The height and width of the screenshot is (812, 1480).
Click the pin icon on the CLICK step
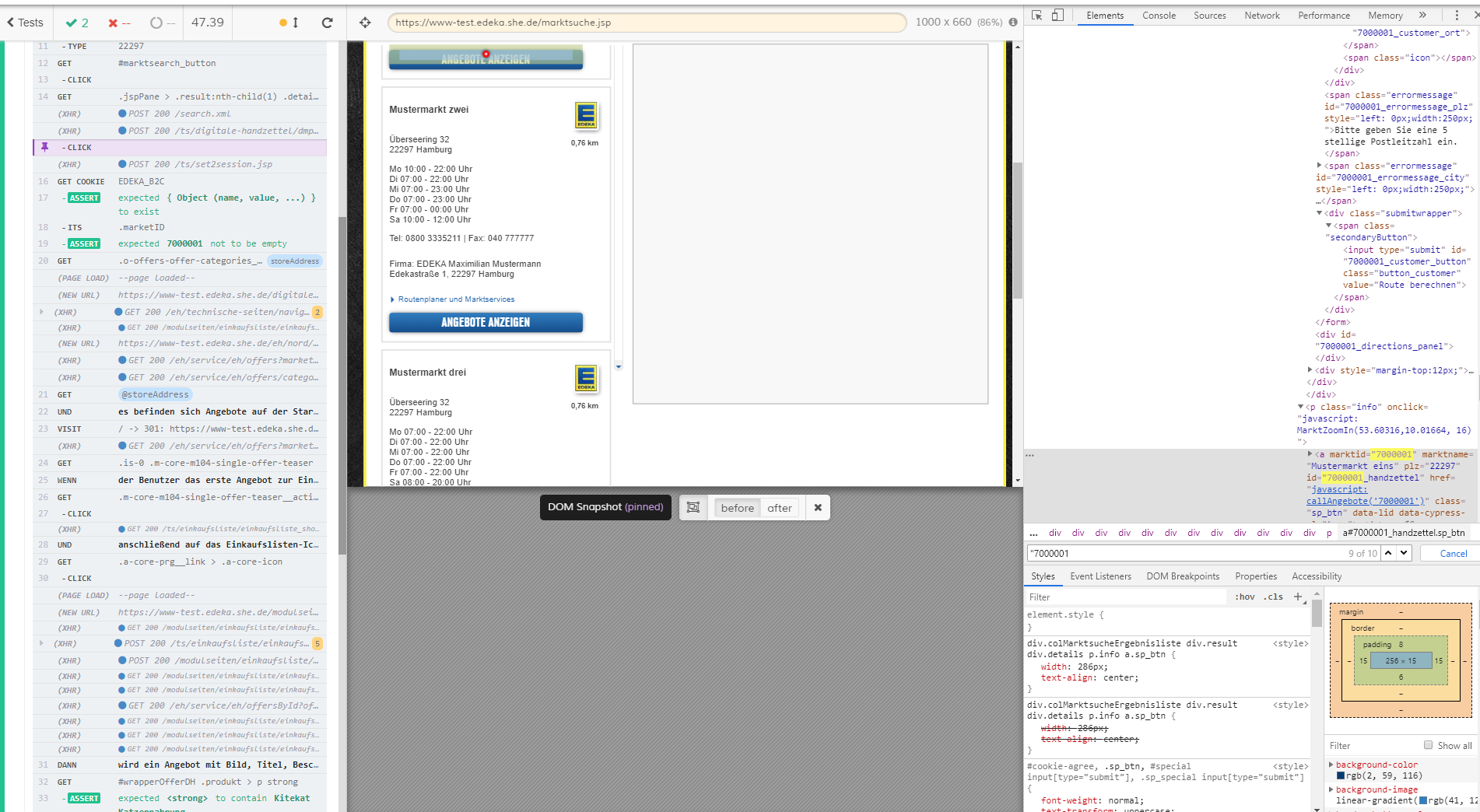pyautogui.click(x=43, y=147)
